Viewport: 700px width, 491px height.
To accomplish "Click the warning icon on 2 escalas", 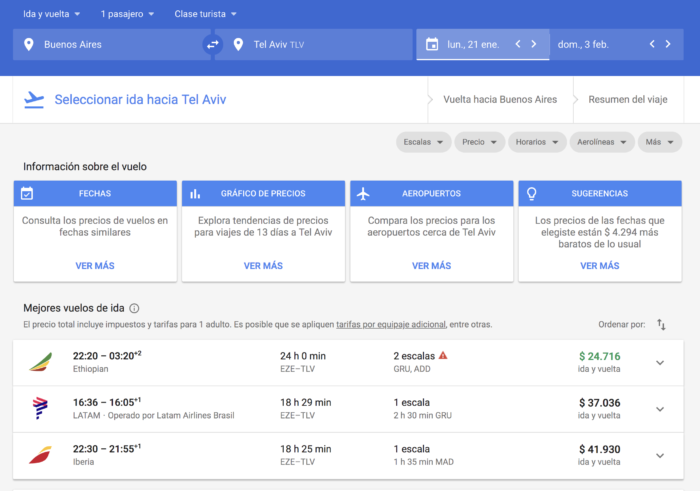I will [443, 355].
